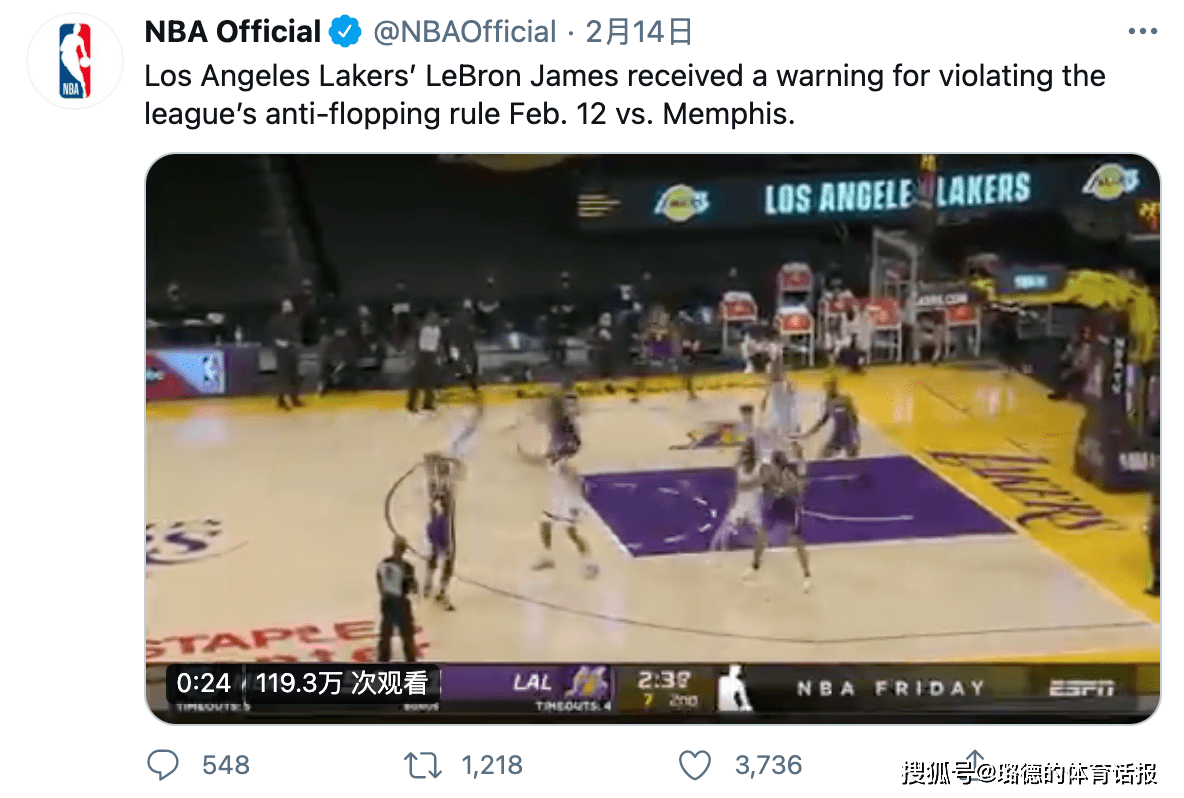The image size is (1184, 798).
Task: Click the 3,736 like count
Action: coord(768,766)
